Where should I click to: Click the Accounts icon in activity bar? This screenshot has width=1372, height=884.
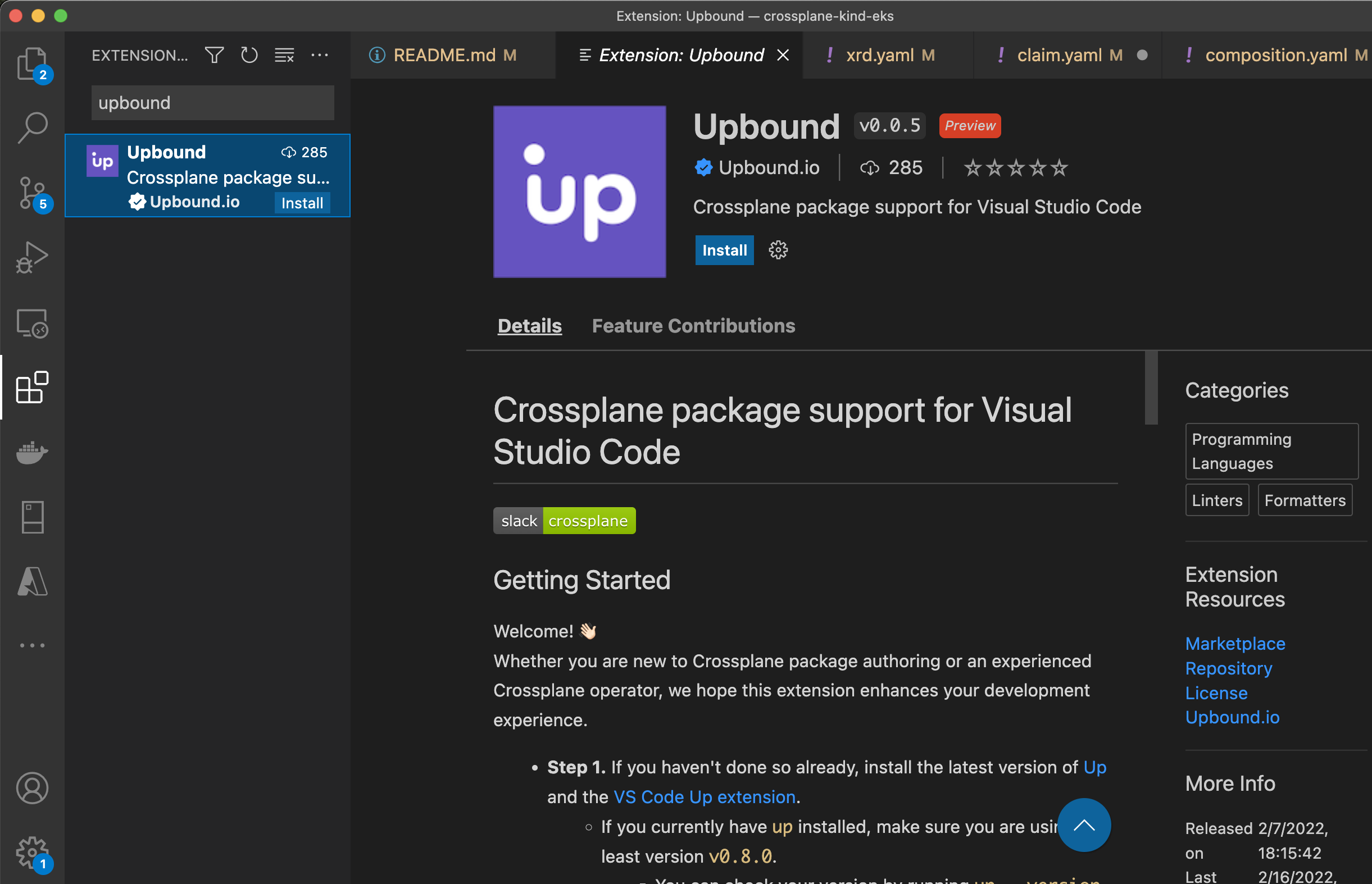coord(31,787)
